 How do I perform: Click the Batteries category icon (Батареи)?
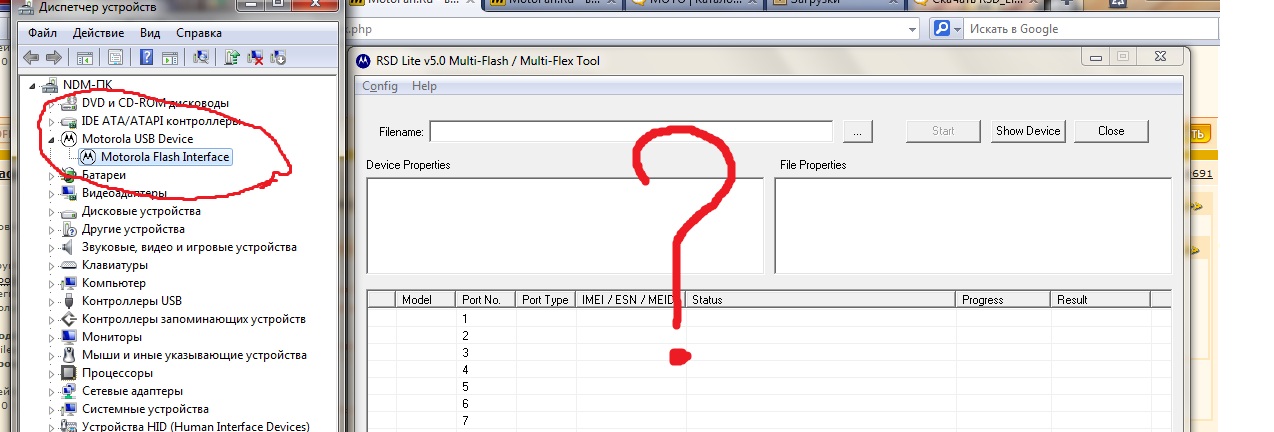(69, 175)
